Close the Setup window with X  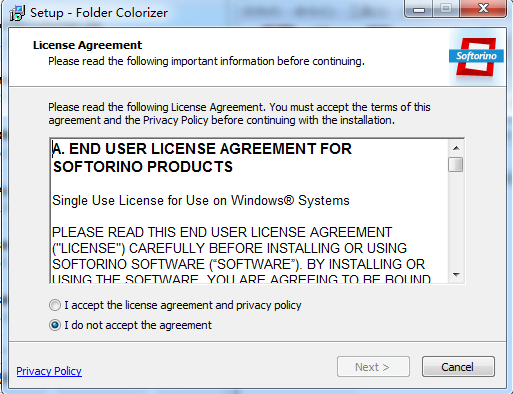(x=483, y=9)
